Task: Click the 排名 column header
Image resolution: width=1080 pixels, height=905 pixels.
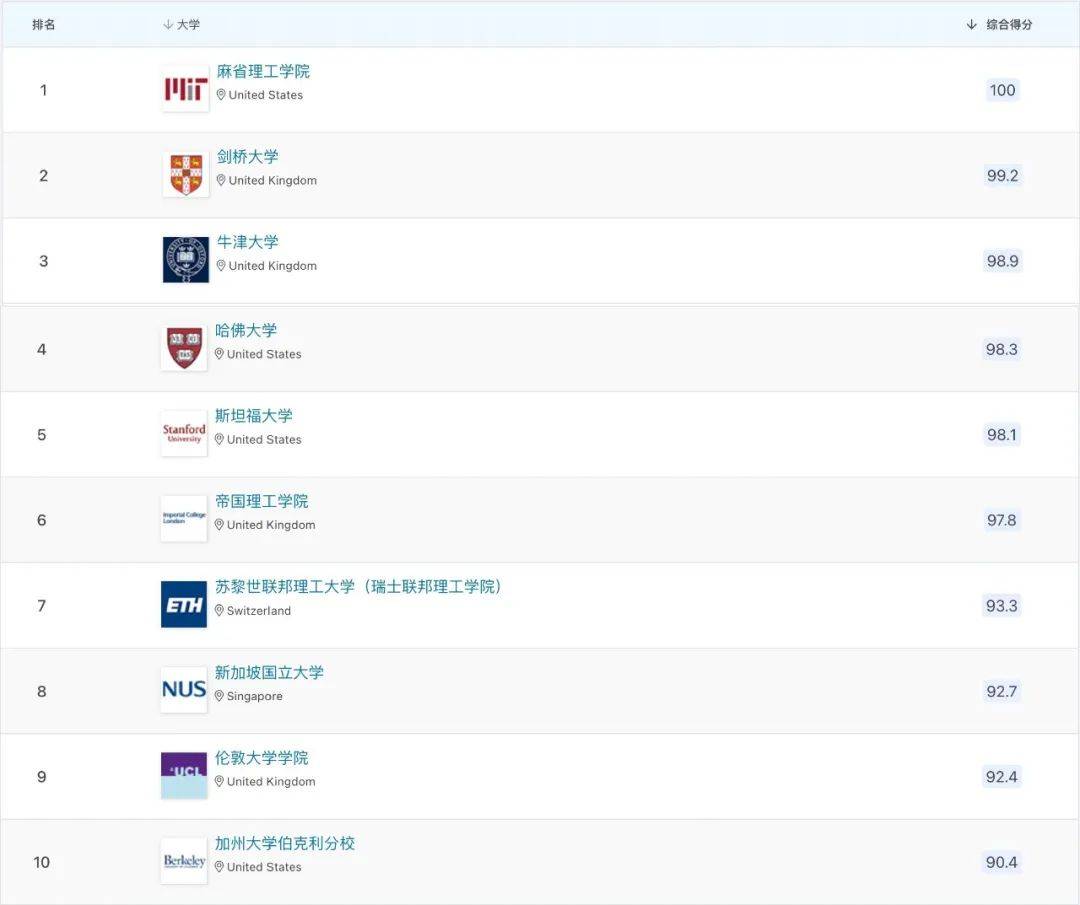Action: (x=44, y=24)
